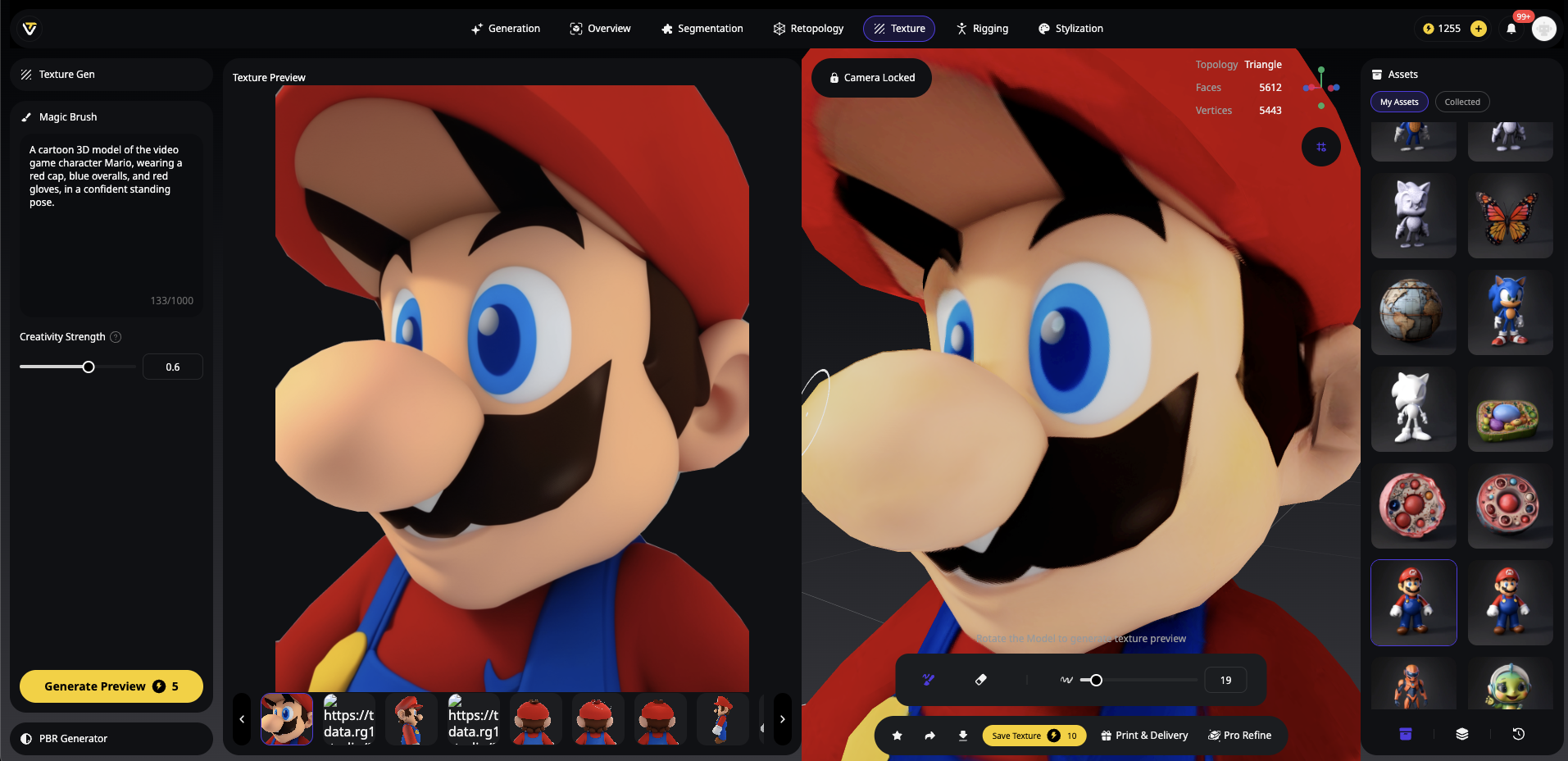Click the Faces count 5612
The height and width of the screenshot is (761, 1568).
(x=1270, y=88)
